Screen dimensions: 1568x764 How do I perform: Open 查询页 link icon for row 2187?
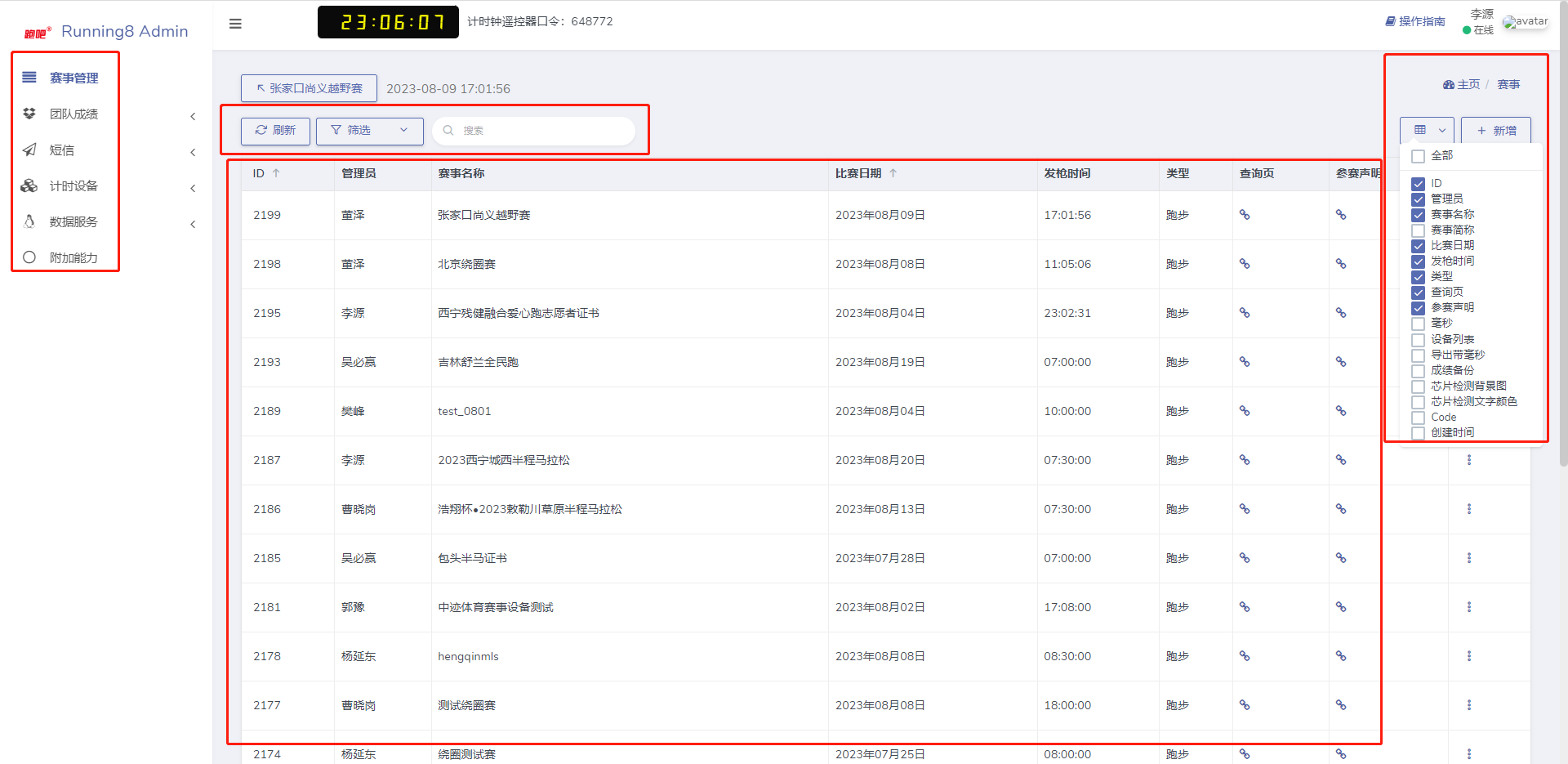point(1245,460)
